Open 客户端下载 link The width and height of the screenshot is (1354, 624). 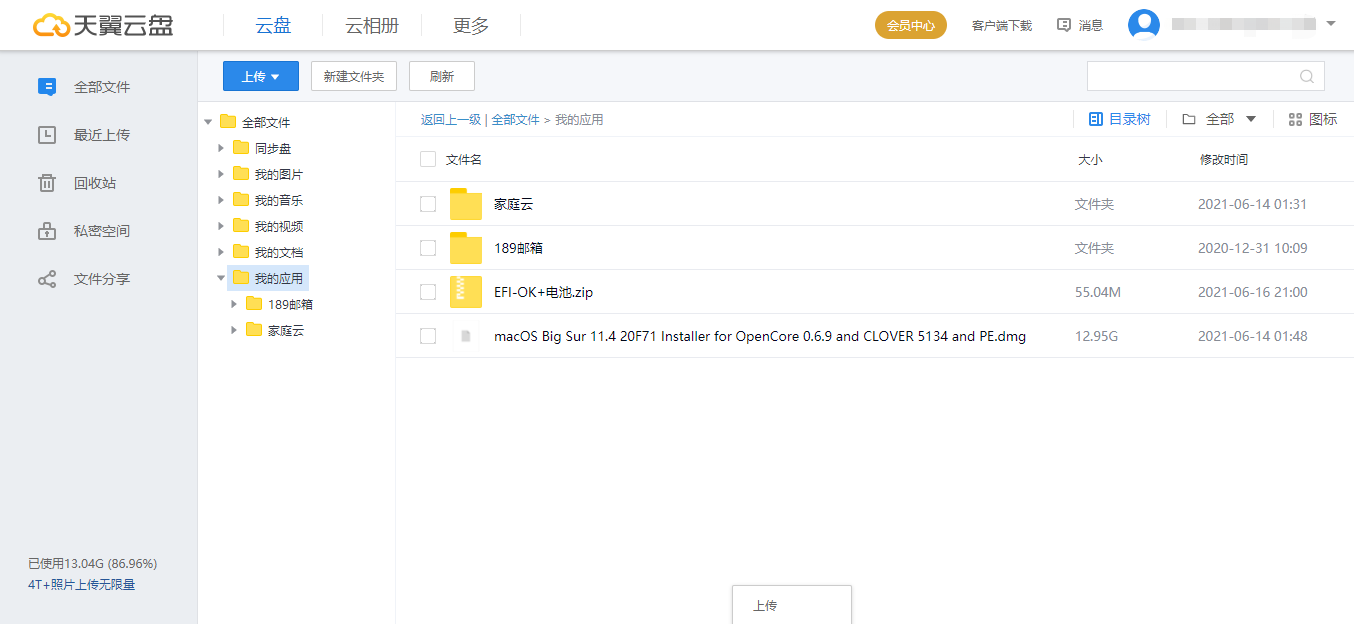(1002, 25)
